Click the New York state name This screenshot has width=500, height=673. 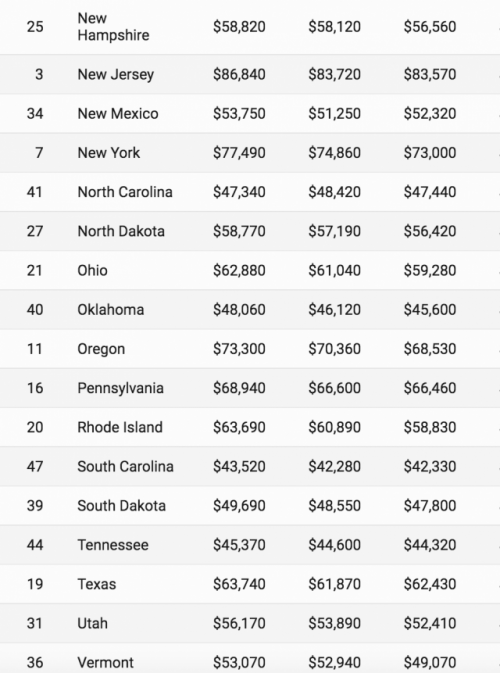point(109,153)
